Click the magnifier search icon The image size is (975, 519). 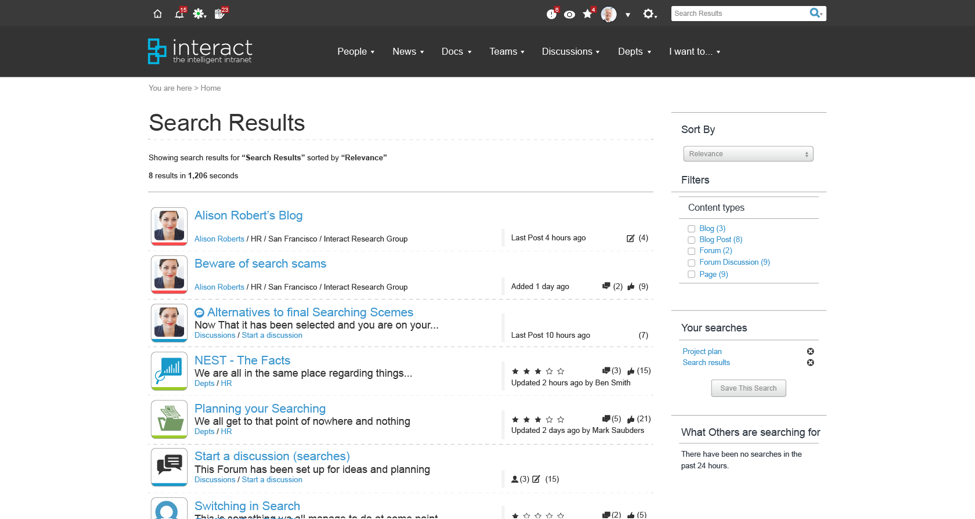point(815,13)
